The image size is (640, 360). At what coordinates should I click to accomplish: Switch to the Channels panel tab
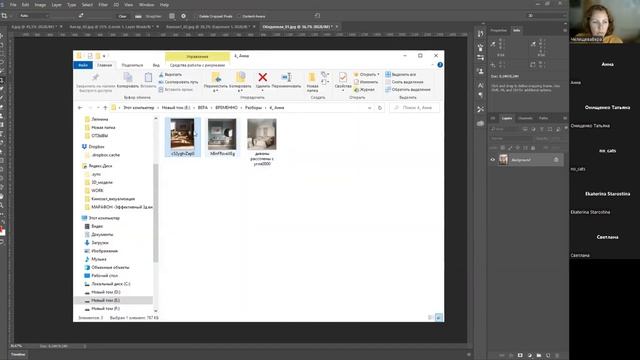(525, 118)
